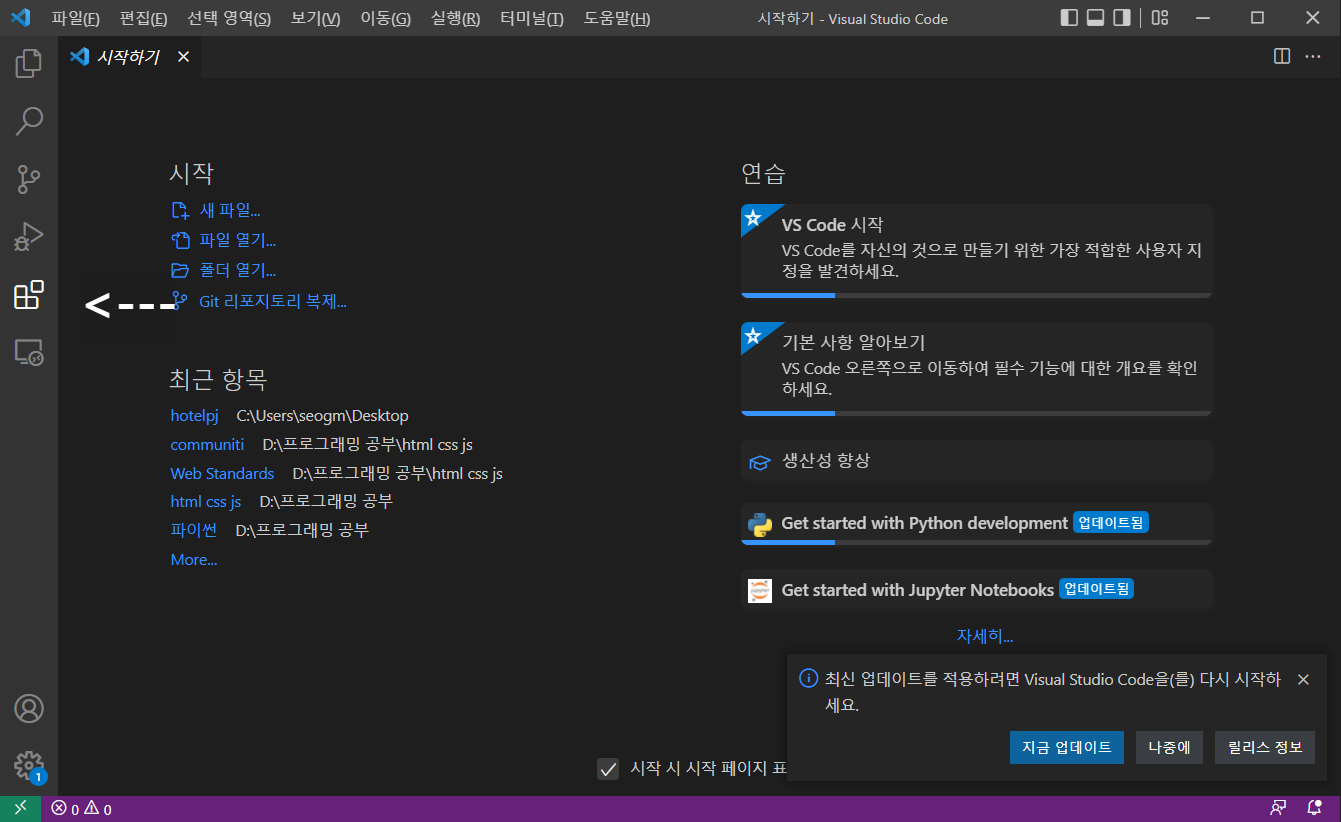The height and width of the screenshot is (822, 1341).
Task: Close the 시작하기 tab
Action: point(183,57)
